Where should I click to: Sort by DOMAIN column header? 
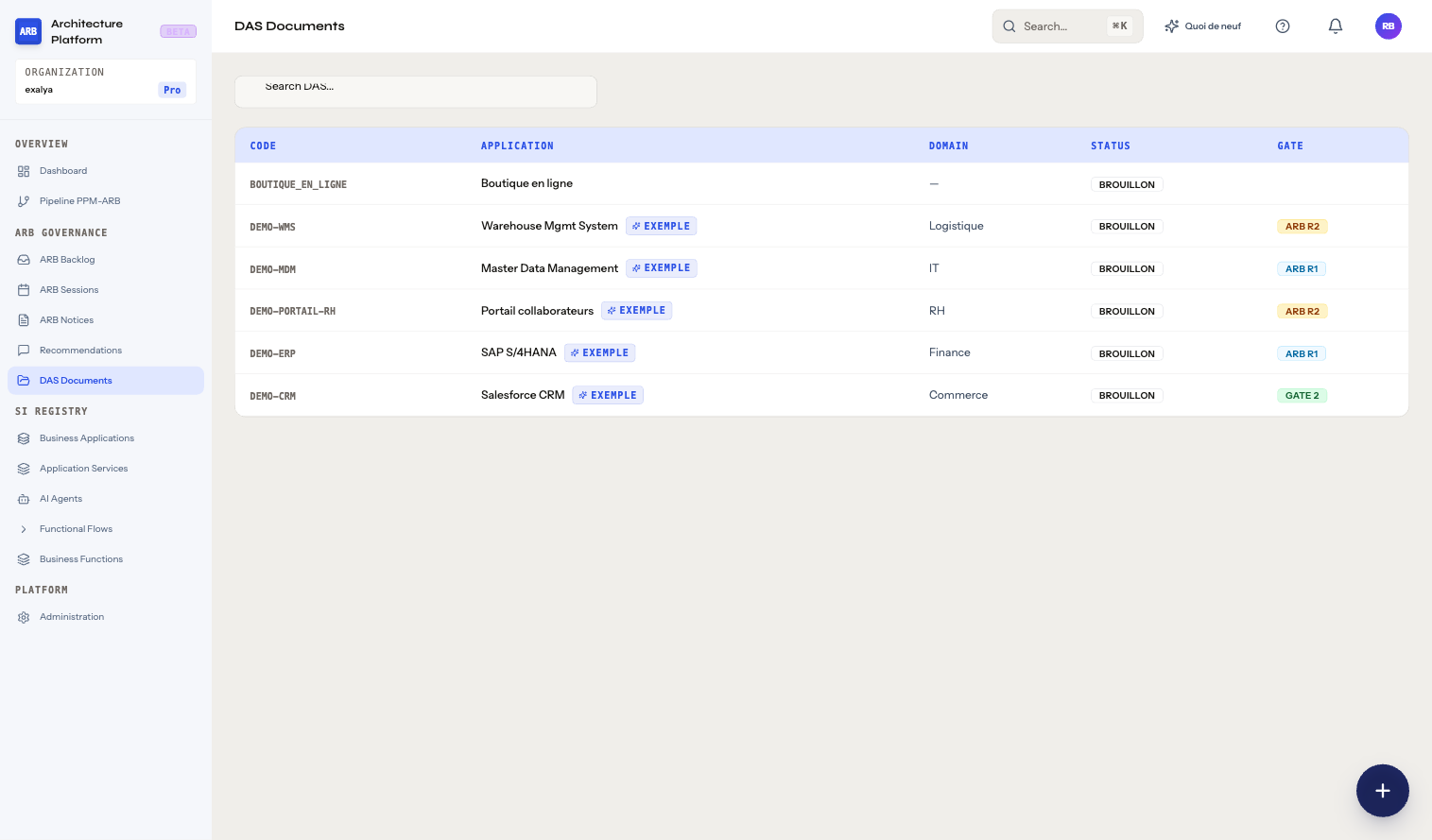pos(948,146)
